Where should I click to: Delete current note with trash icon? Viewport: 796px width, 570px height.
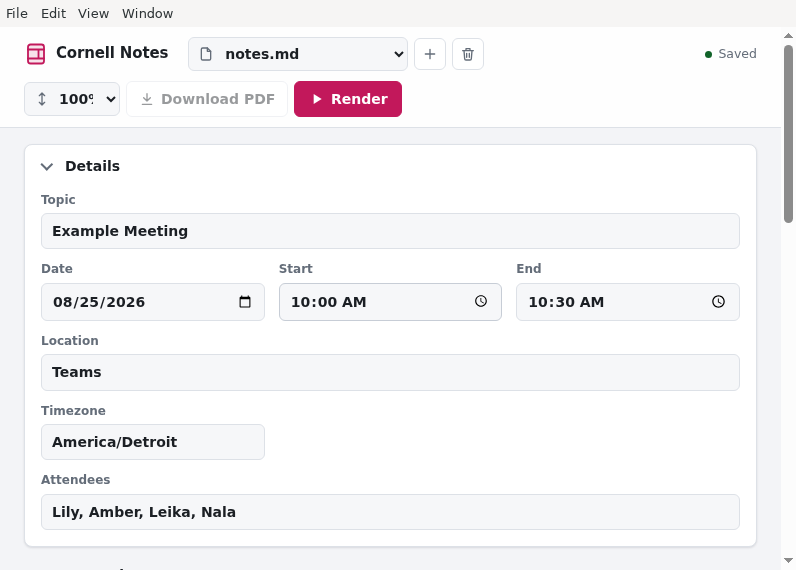[468, 54]
